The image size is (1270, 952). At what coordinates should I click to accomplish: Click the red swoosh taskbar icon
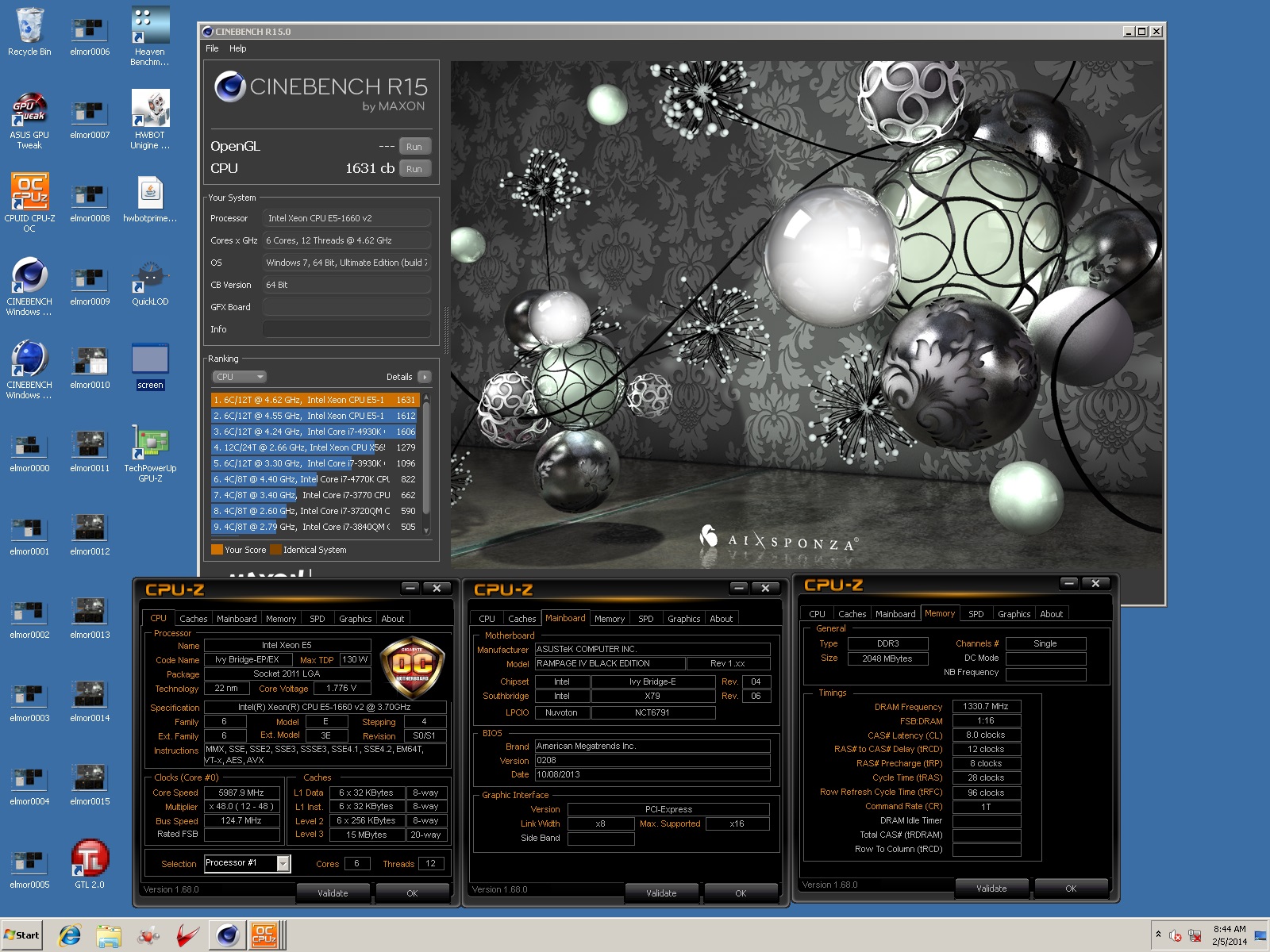coord(187,935)
